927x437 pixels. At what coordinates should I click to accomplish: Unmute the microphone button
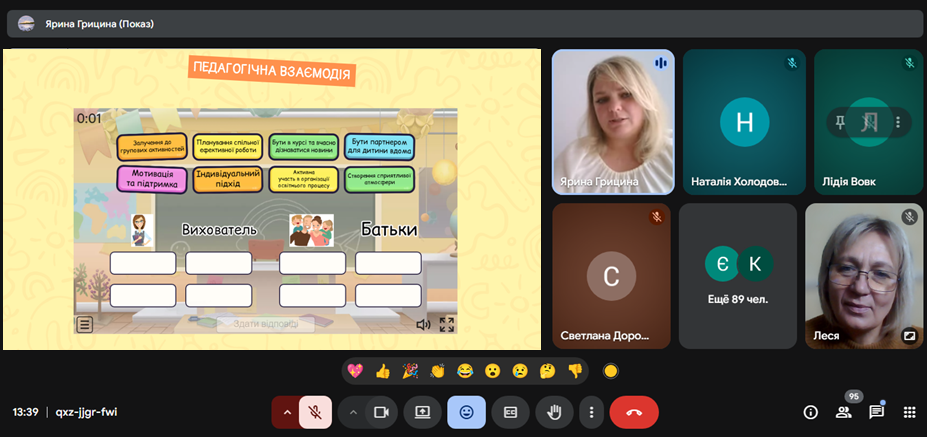314,412
